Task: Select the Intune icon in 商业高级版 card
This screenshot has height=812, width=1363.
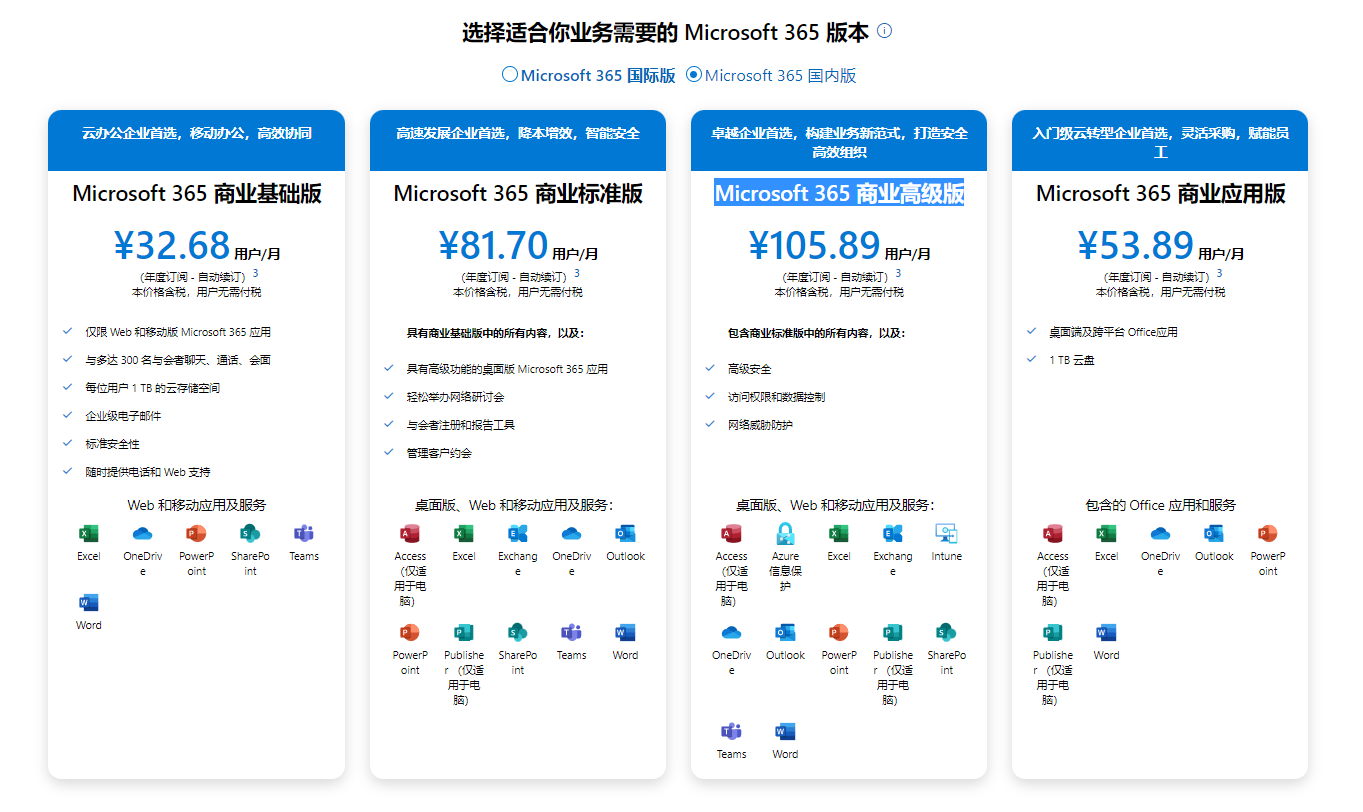Action: [946, 534]
